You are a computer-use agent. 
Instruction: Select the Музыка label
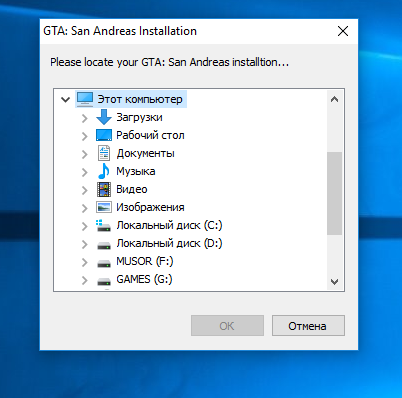(x=136, y=171)
